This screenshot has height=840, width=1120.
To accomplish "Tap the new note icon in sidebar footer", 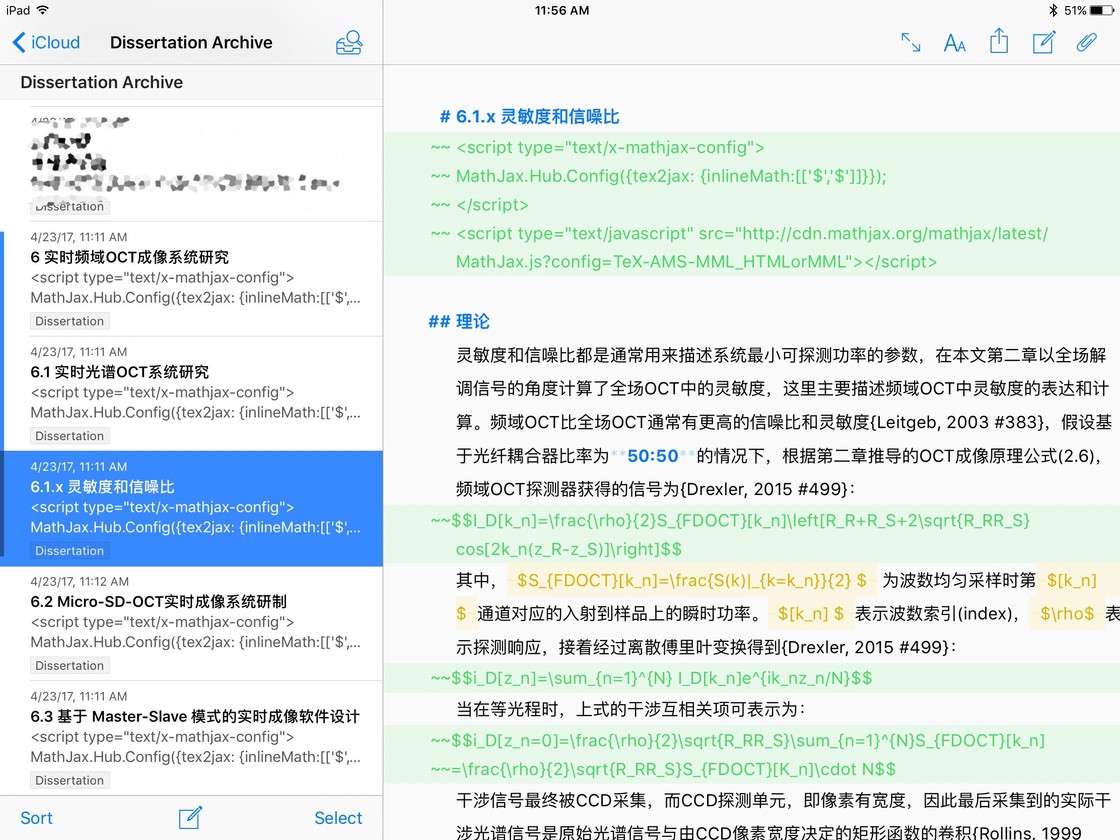I will point(190,817).
